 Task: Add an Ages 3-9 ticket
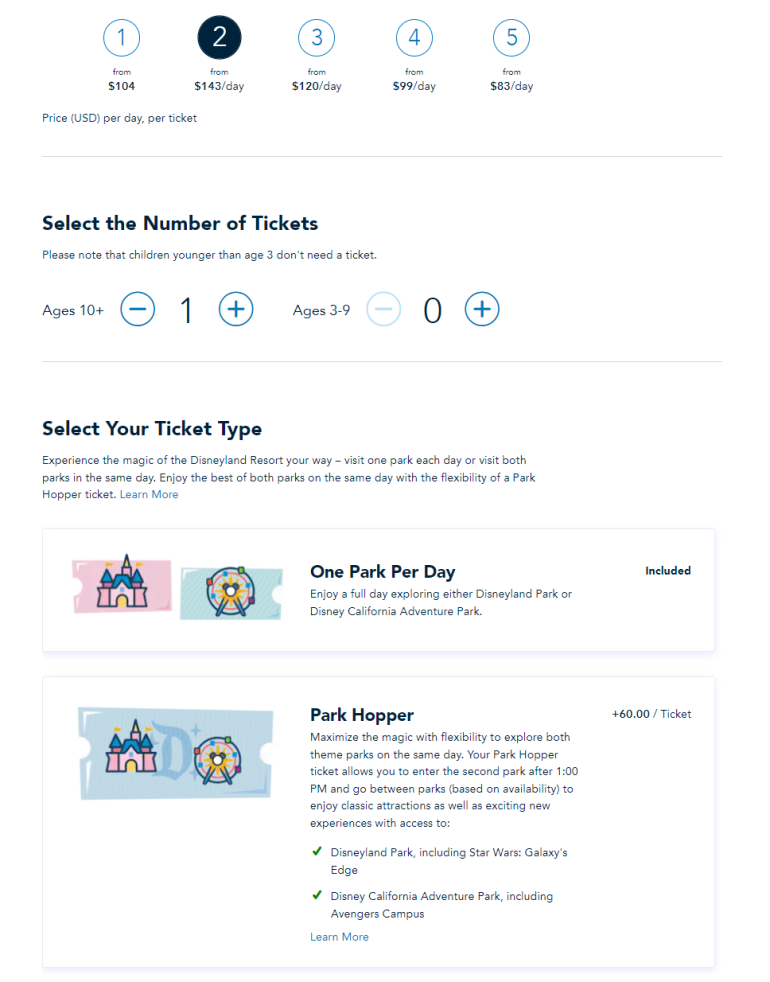482,310
